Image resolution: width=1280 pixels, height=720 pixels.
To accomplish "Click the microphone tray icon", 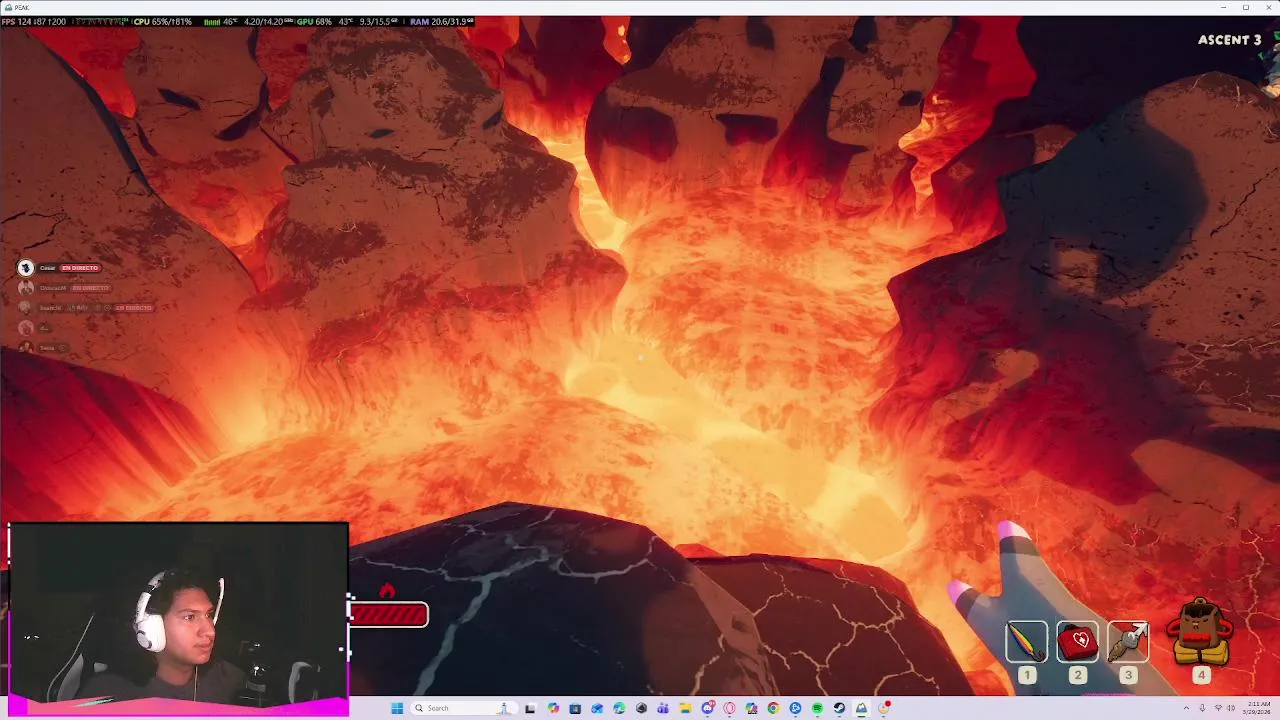I will [1202, 708].
